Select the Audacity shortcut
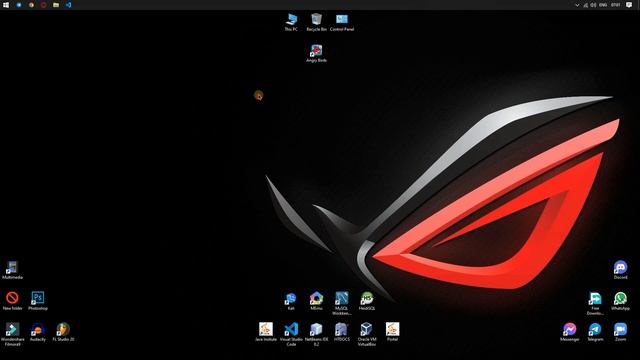The width and height of the screenshot is (640, 360). (38, 332)
